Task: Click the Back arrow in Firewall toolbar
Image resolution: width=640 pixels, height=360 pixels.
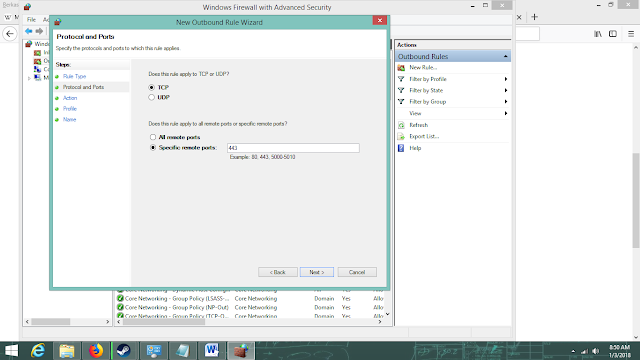Action: (x=29, y=31)
